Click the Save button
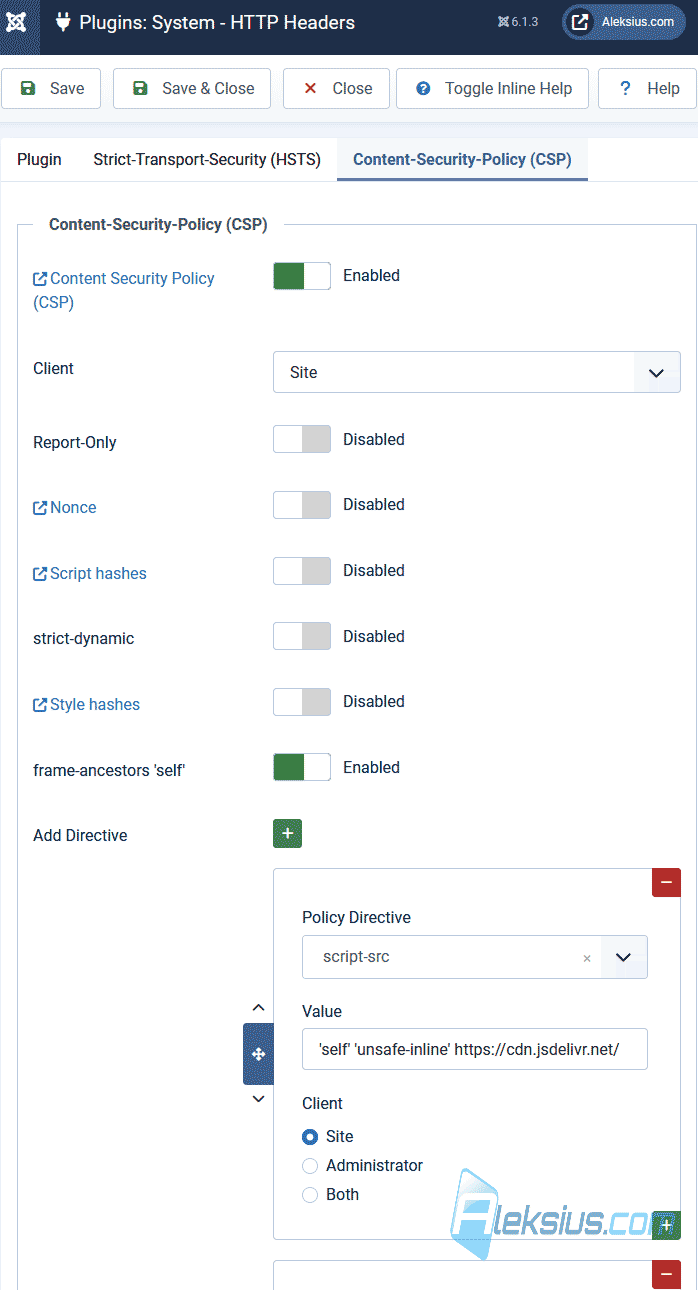The width and height of the screenshot is (698, 1290). point(51,88)
